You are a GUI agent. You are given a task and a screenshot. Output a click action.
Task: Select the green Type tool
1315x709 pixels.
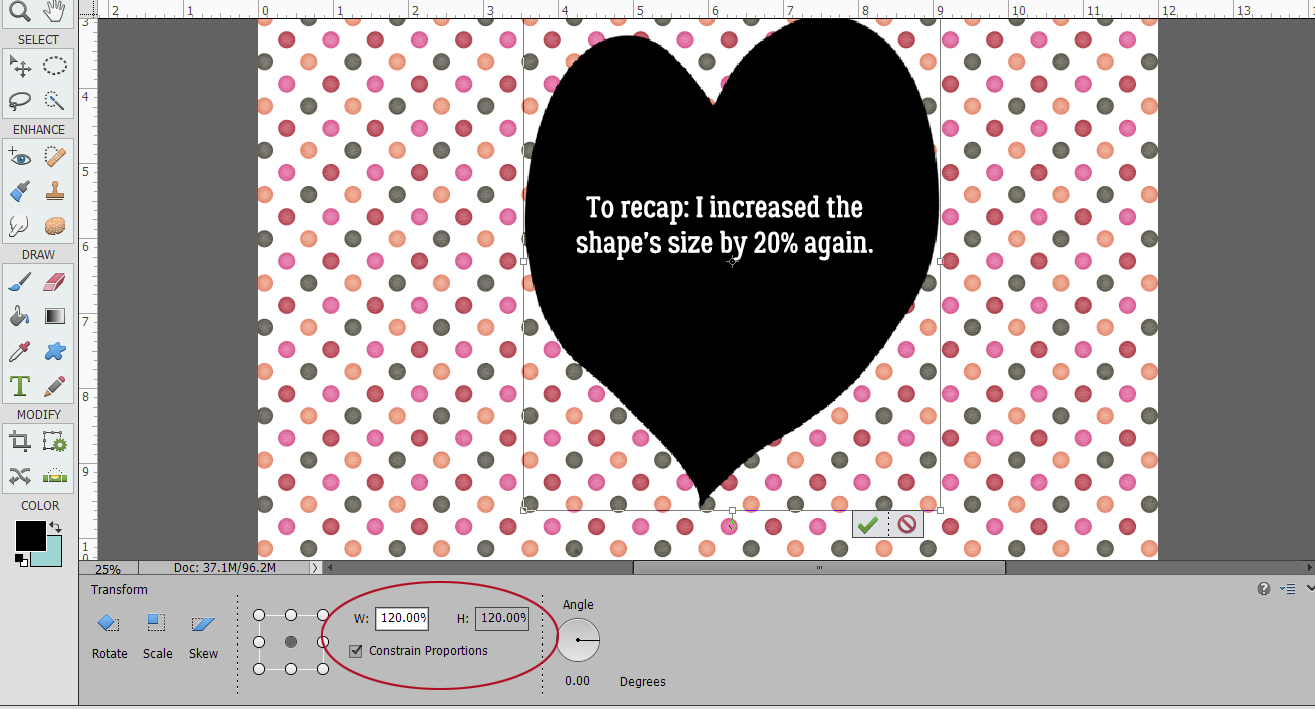click(19, 385)
